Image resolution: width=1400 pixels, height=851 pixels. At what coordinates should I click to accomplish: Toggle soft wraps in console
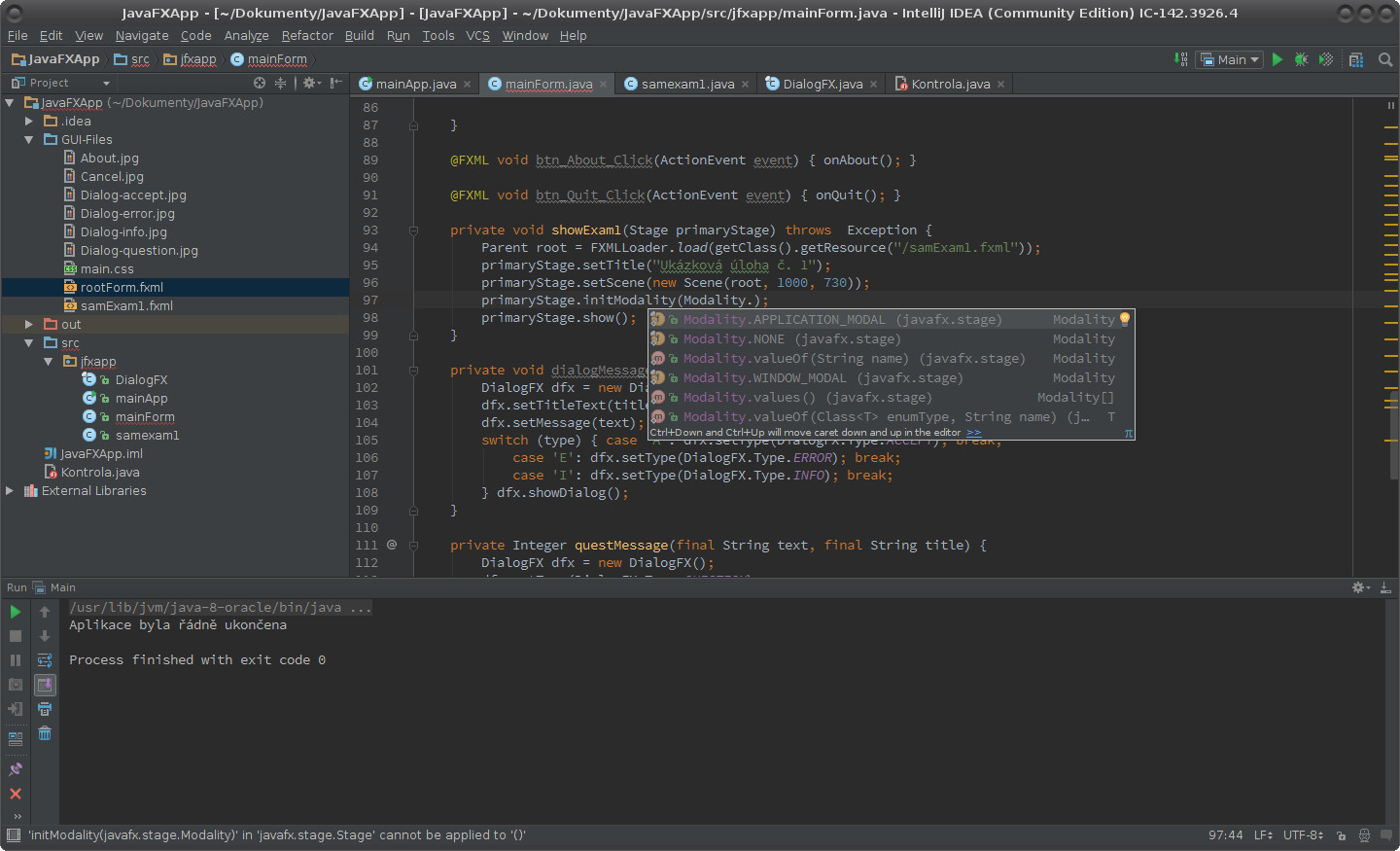pyautogui.click(x=45, y=660)
